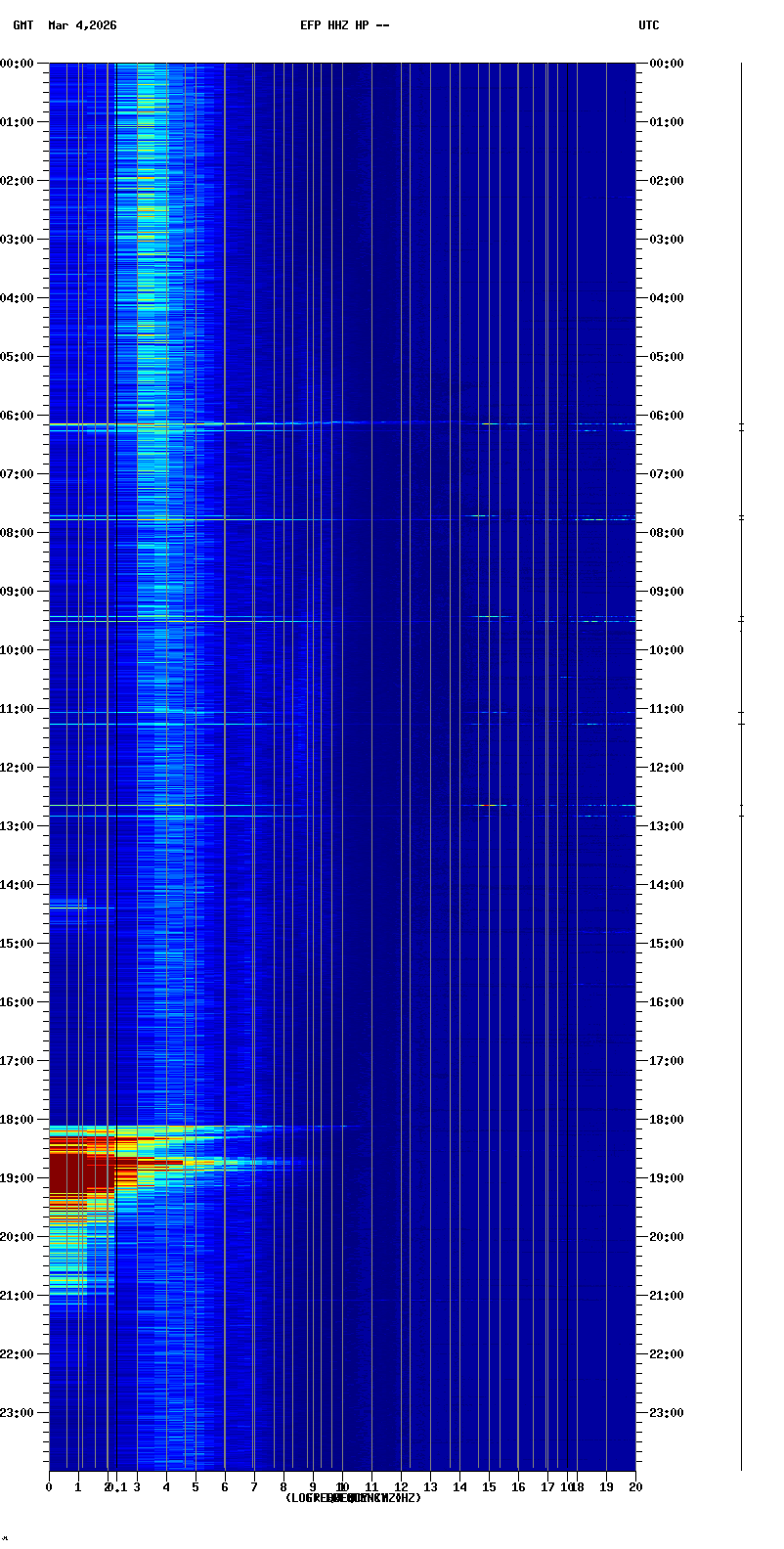Click the 18:00 label on left time axis
The height and width of the screenshot is (1549, 784).
pos(17,1120)
